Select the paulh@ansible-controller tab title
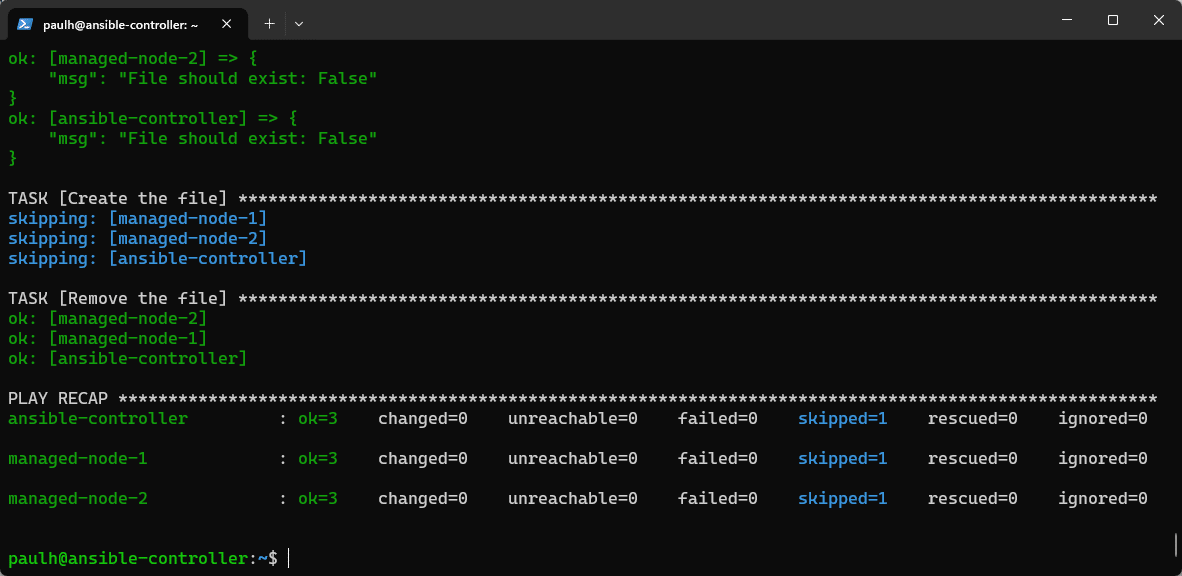Viewport: 1182px width, 576px height. pyautogui.click(x=120, y=23)
